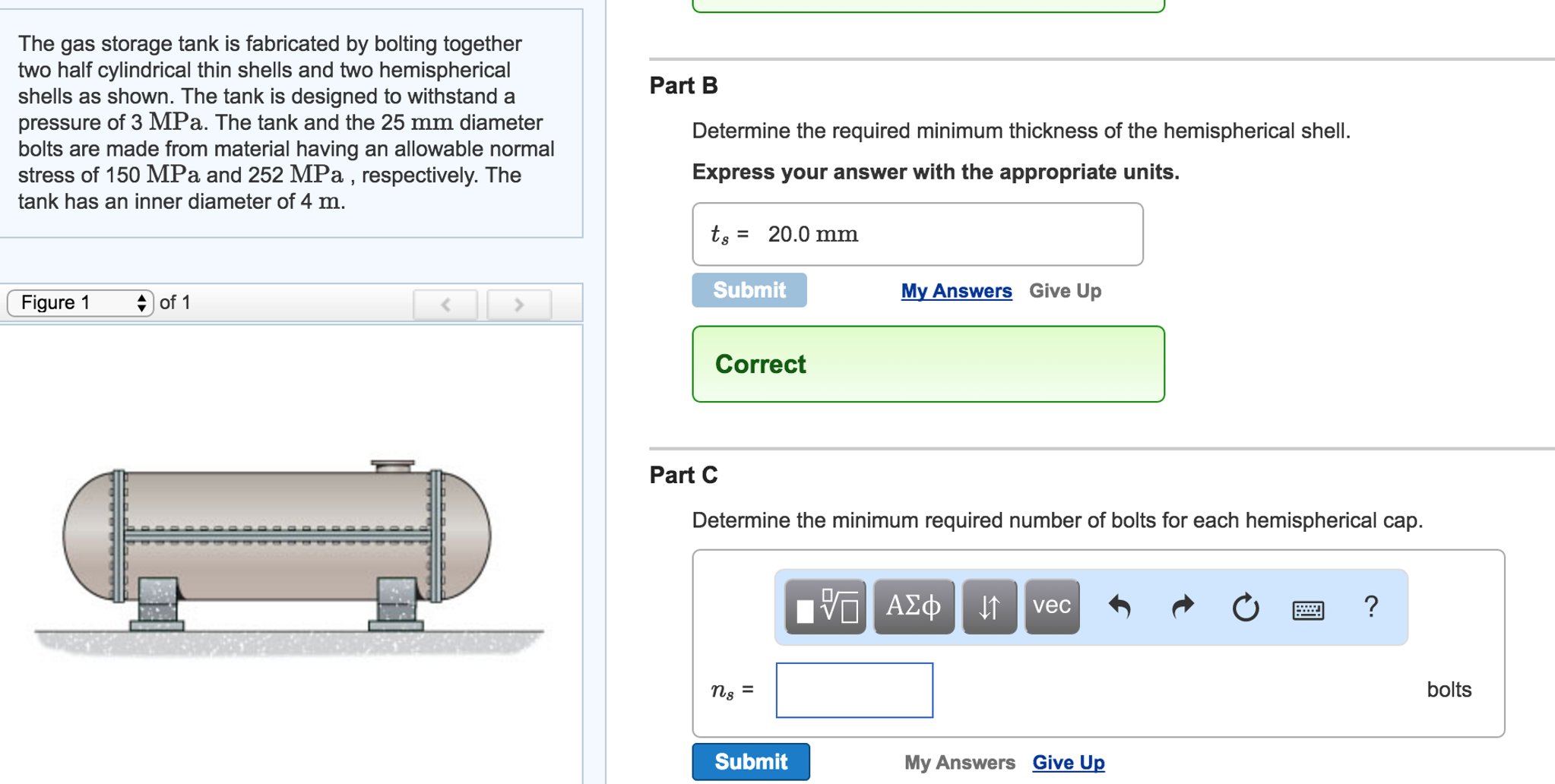
Task: Redo the equation edit
Action: 1183,607
